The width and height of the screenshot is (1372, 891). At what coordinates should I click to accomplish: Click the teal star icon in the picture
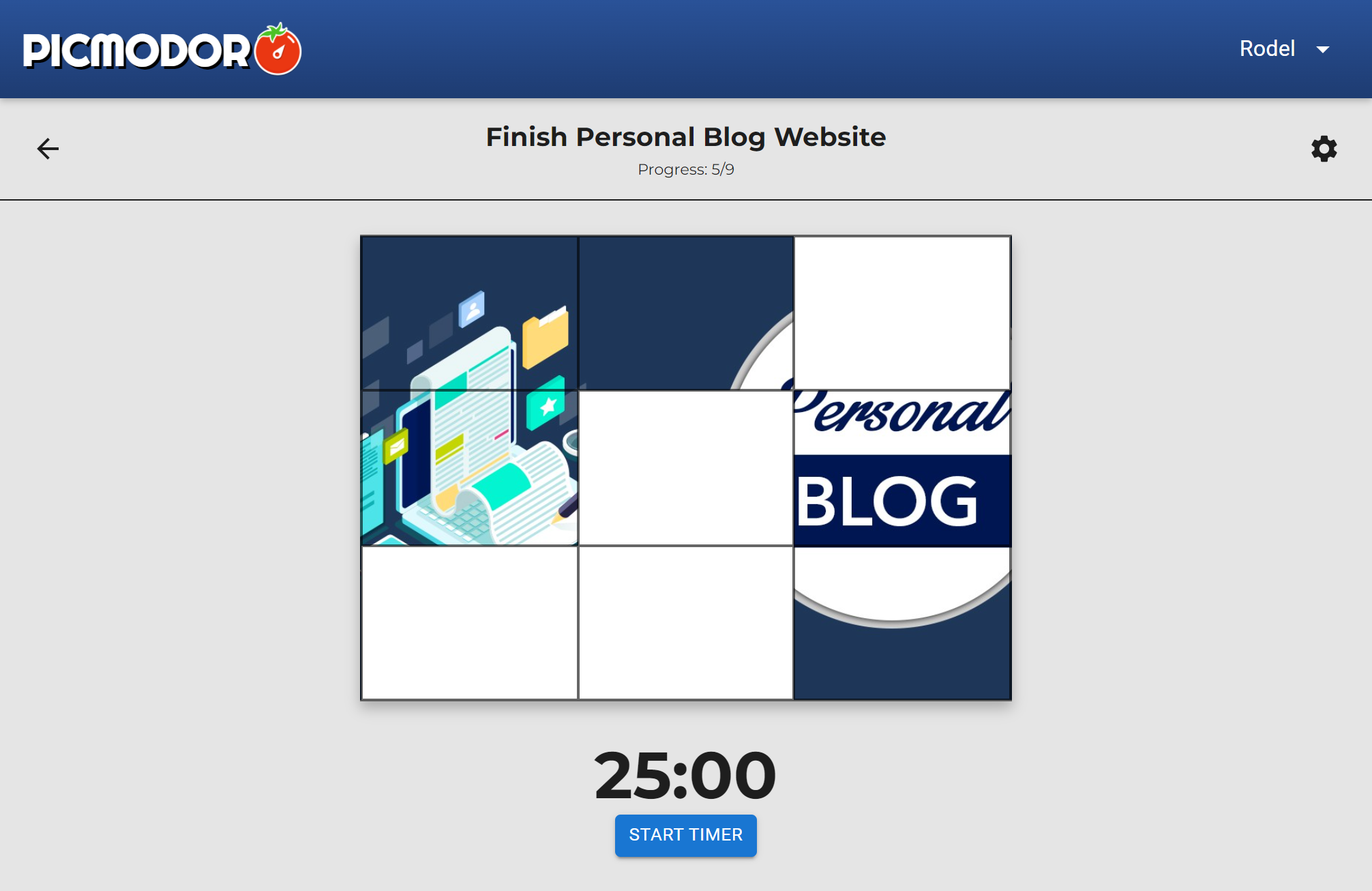[x=546, y=405]
